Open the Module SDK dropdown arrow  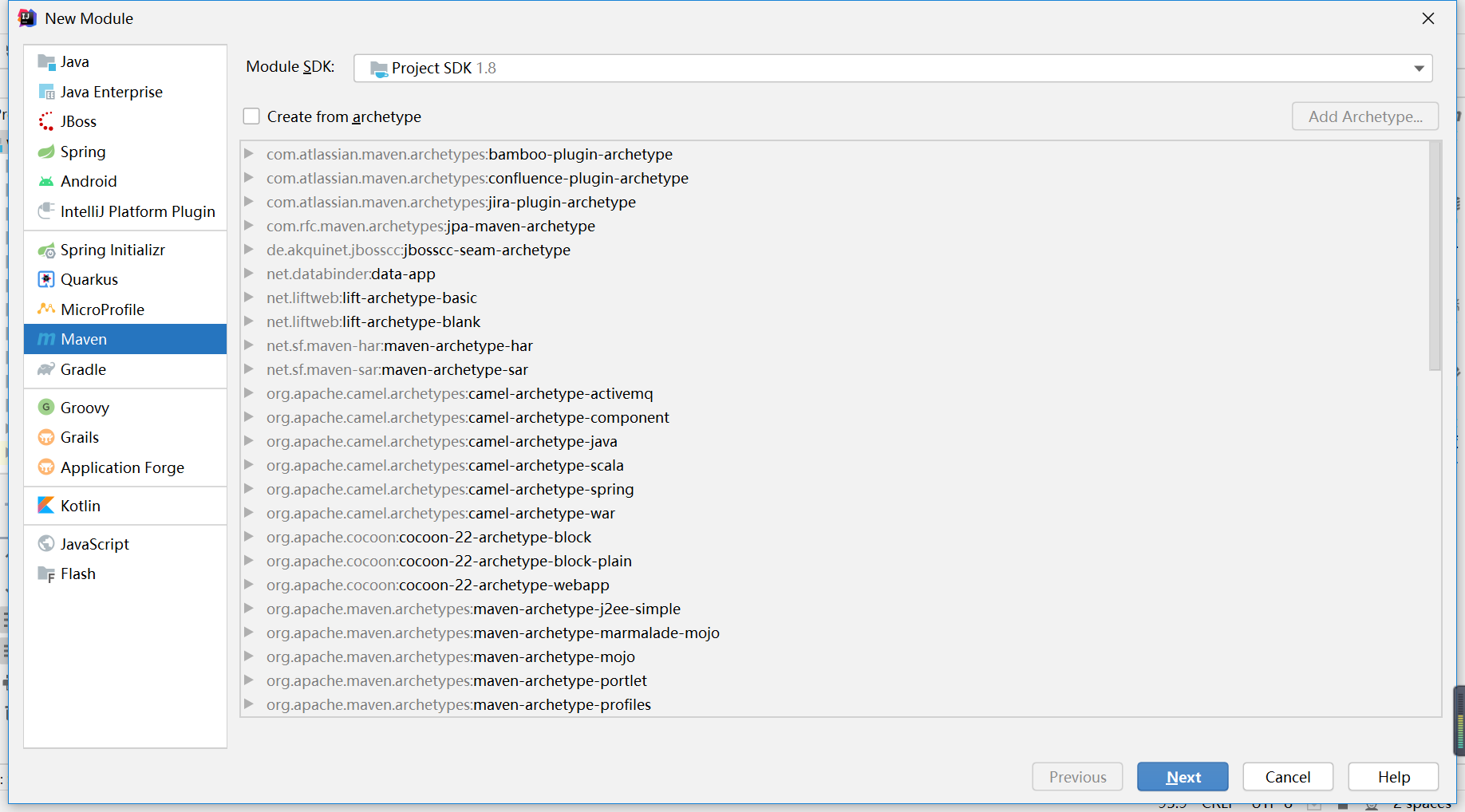point(1419,69)
